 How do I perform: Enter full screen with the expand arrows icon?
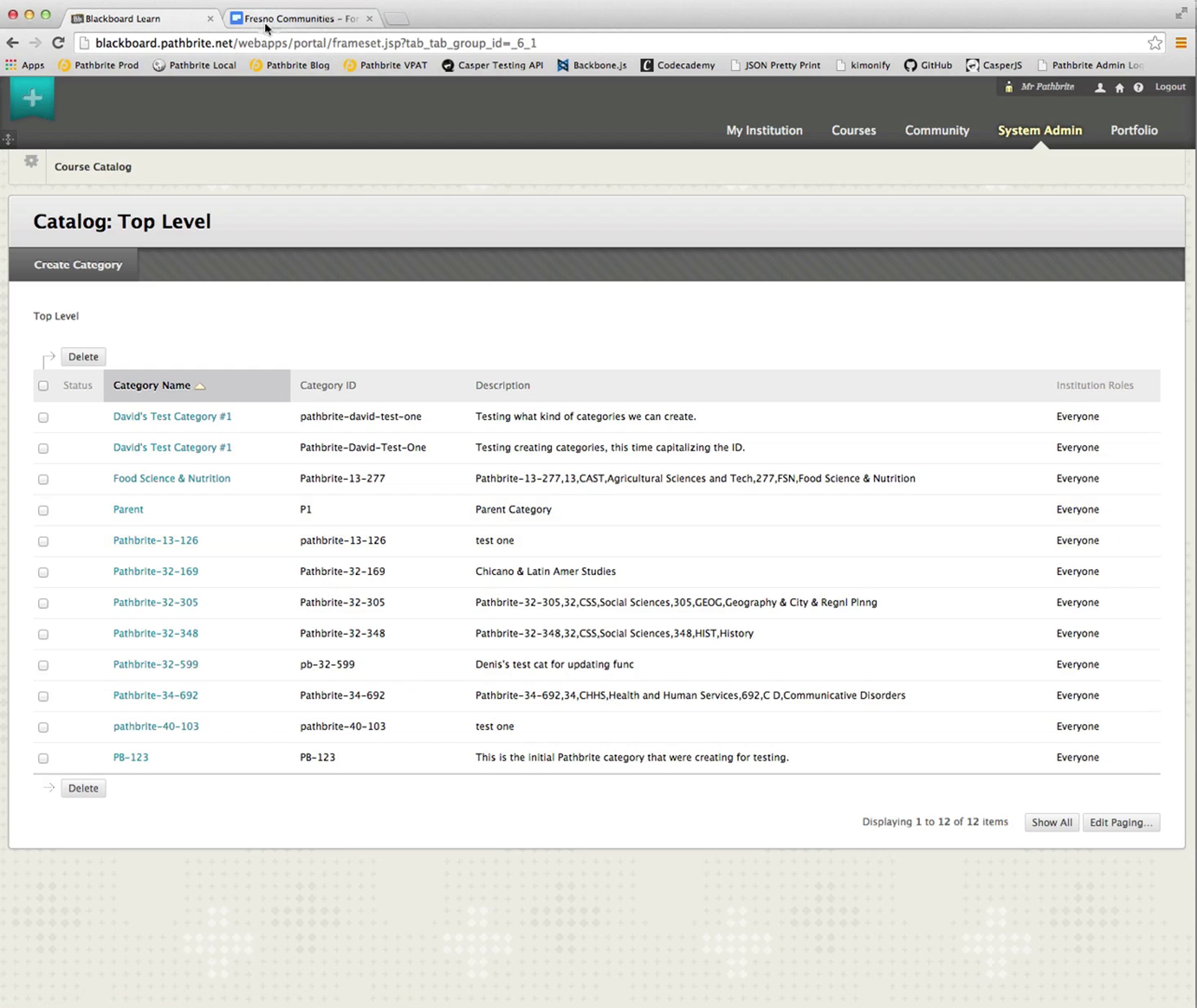click(x=1181, y=13)
